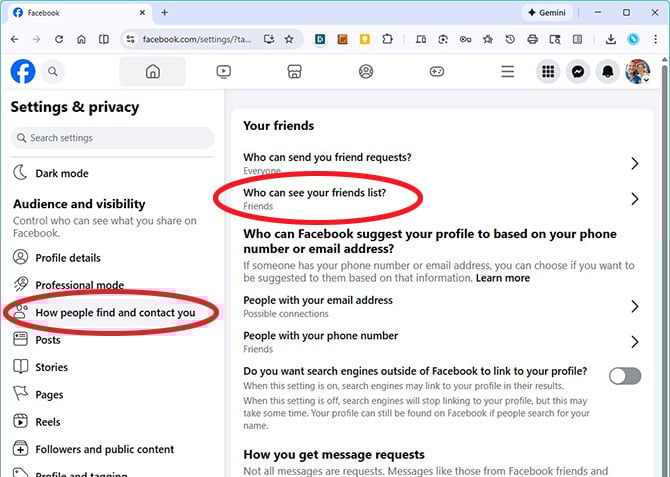Viewport: 670px width, 477px height.
Task: Open the browser Downloads icon
Action: (x=611, y=39)
